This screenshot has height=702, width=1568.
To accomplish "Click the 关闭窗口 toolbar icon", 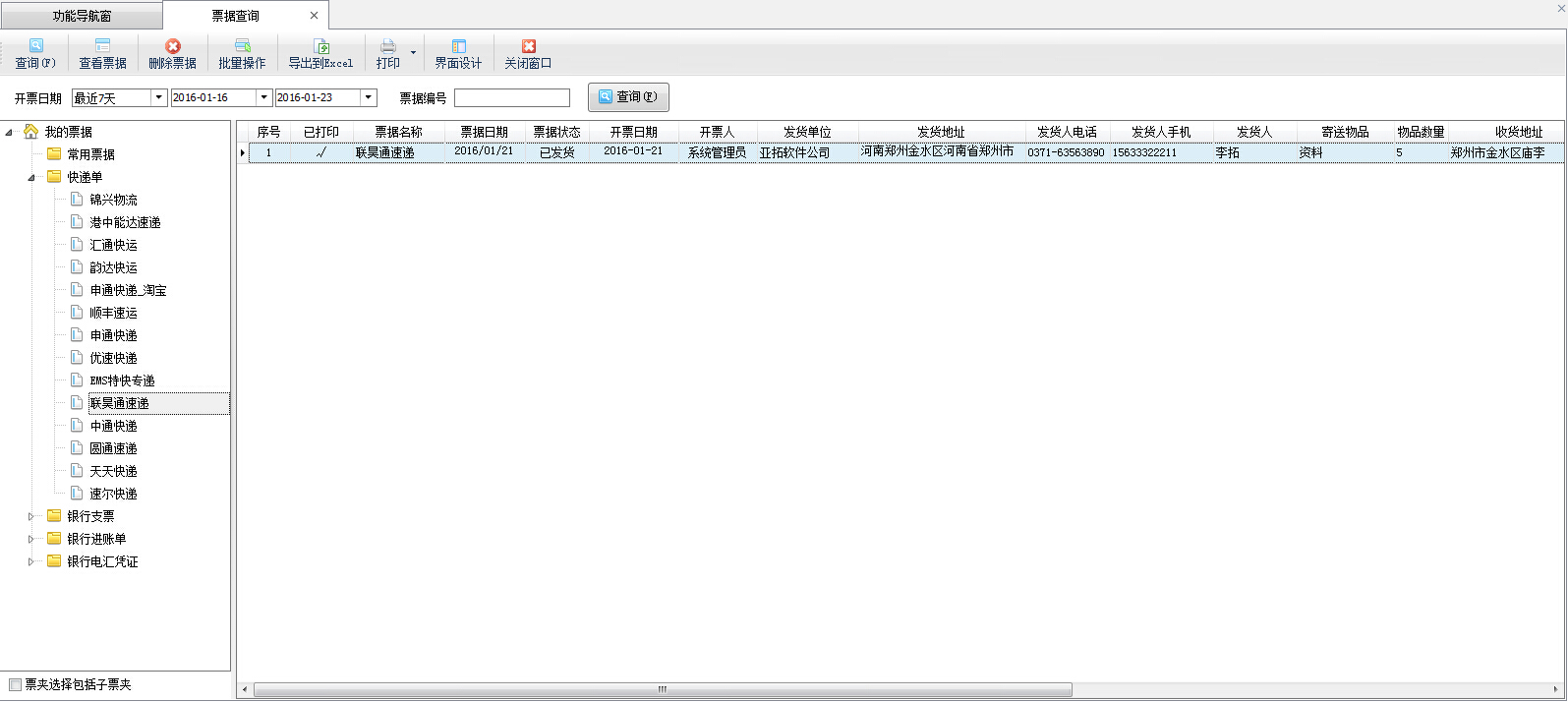I will (528, 46).
